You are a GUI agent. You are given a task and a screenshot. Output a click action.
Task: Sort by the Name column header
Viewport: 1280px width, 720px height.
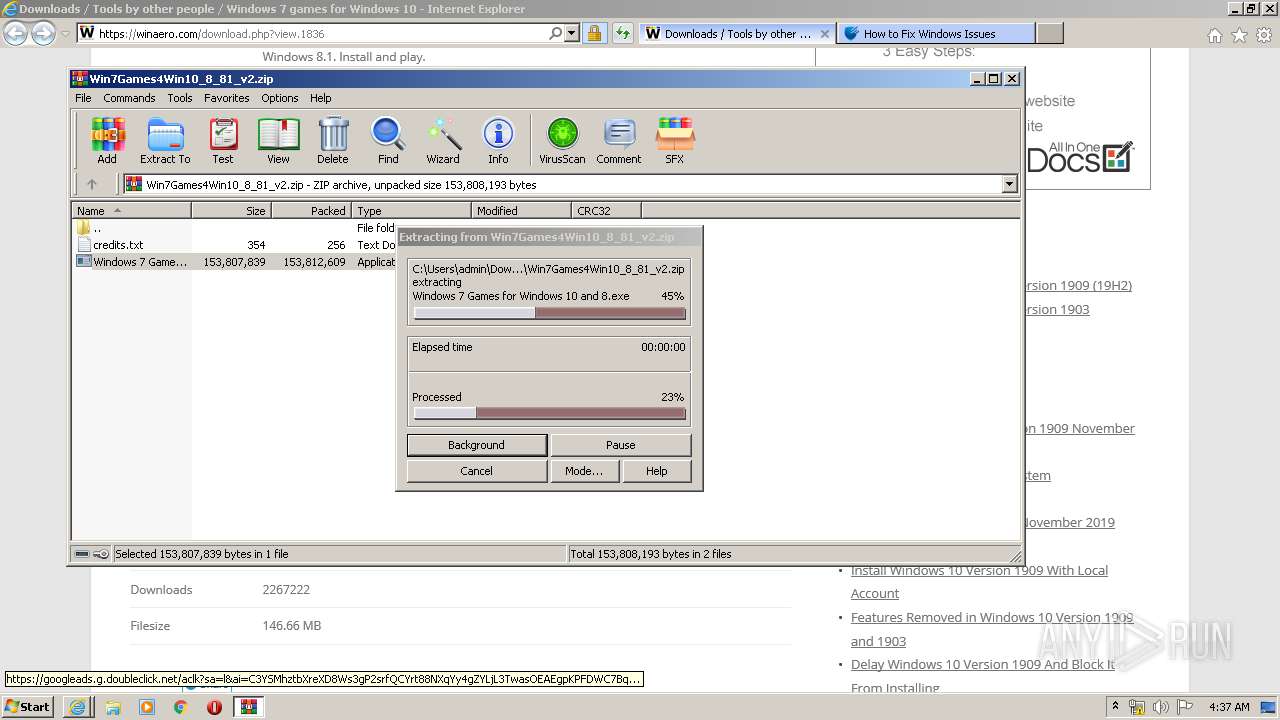[x=131, y=211]
